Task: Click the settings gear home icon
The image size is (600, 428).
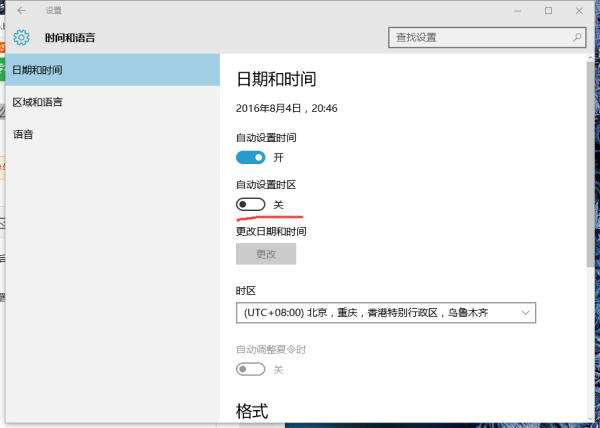Action: tap(22, 38)
